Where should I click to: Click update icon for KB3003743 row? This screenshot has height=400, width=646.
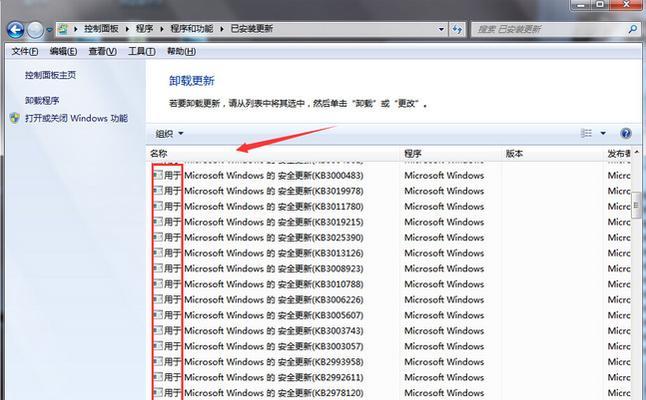pos(158,330)
